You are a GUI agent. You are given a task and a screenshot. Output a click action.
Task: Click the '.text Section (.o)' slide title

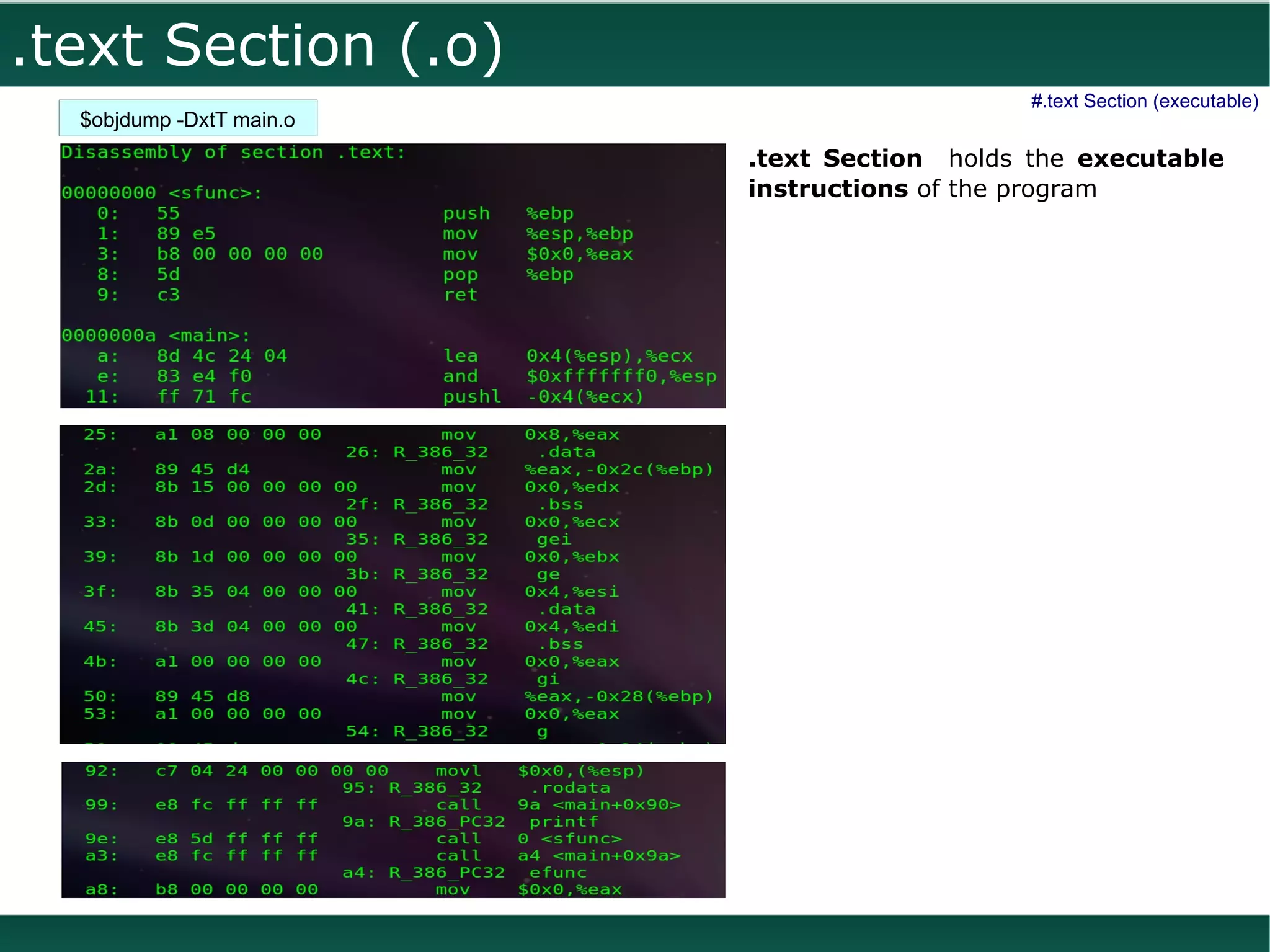tap(257, 47)
